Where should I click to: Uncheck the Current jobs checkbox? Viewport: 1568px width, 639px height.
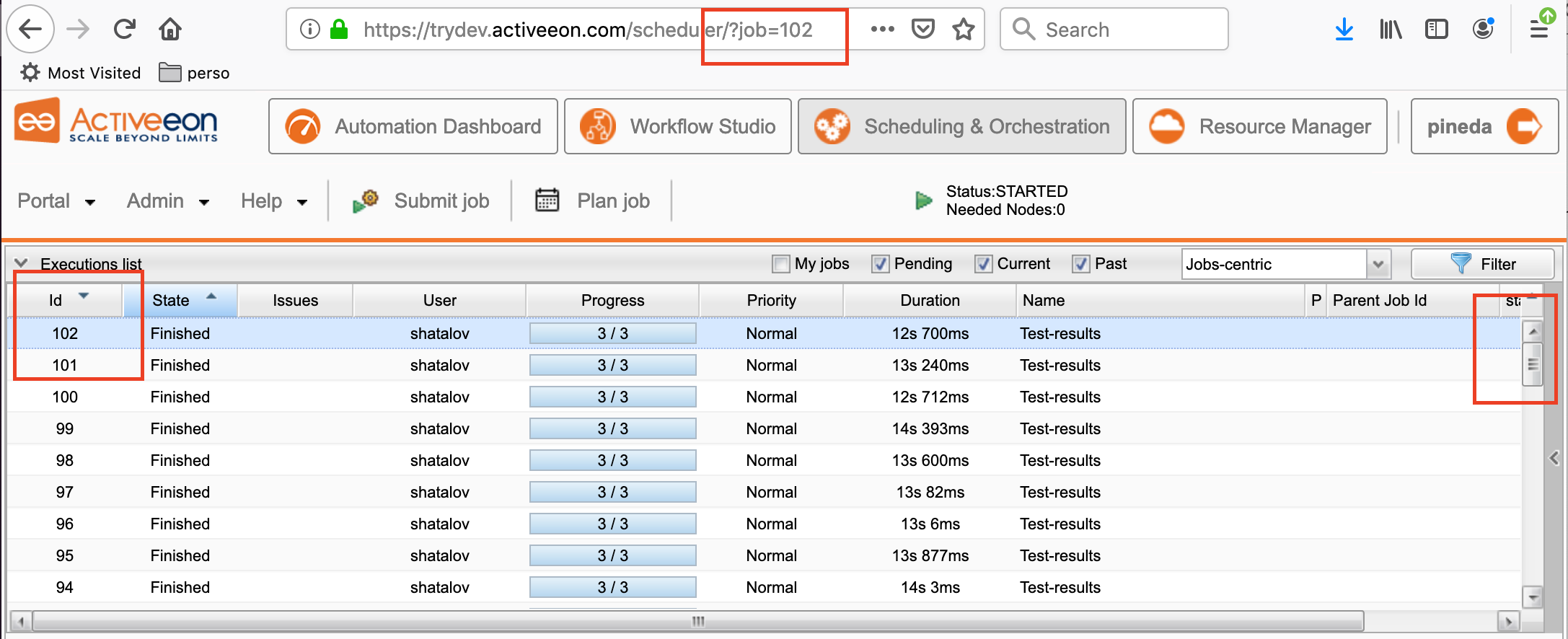click(983, 264)
